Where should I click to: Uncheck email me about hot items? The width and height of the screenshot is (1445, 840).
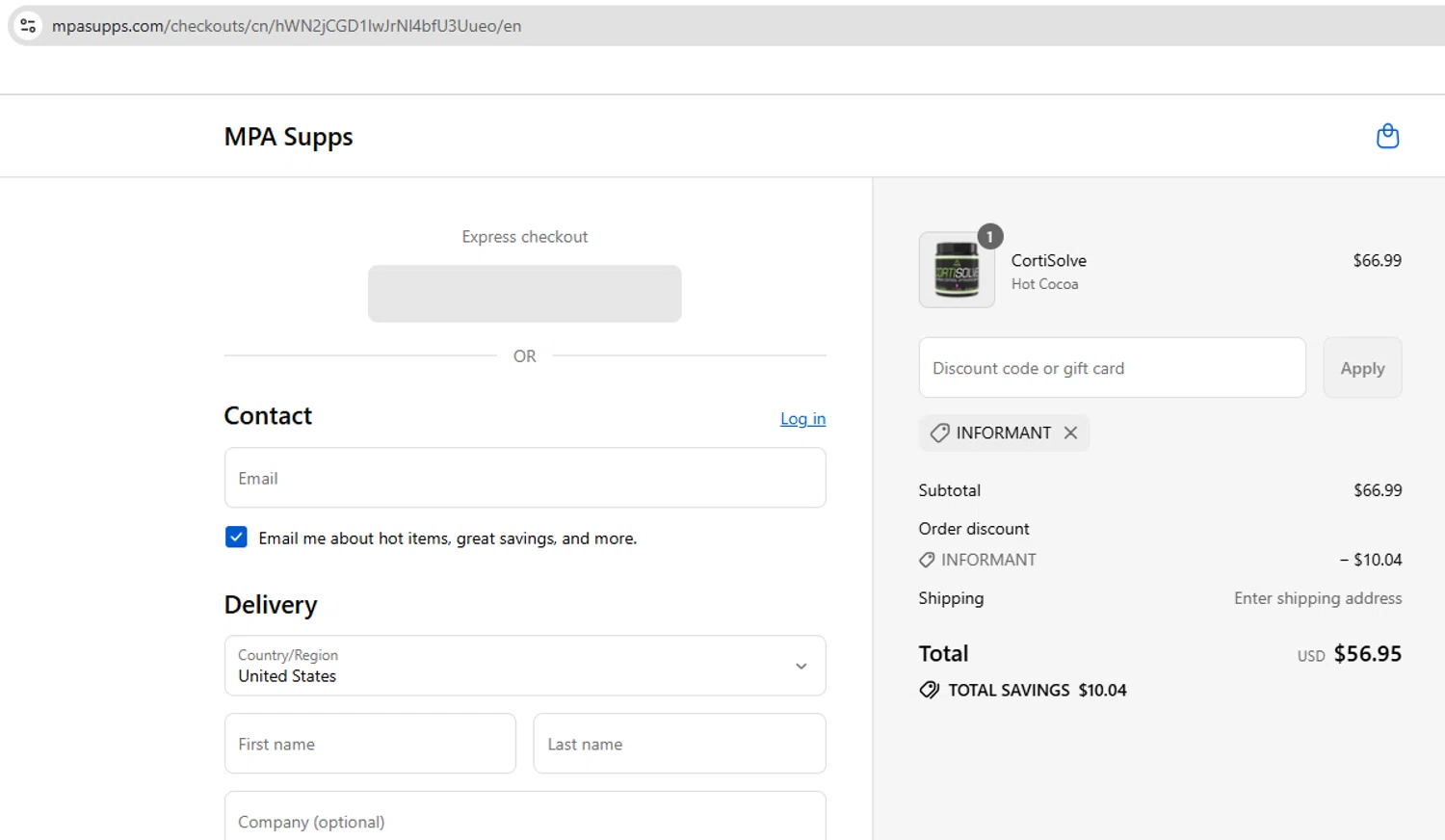[x=236, y=537]
